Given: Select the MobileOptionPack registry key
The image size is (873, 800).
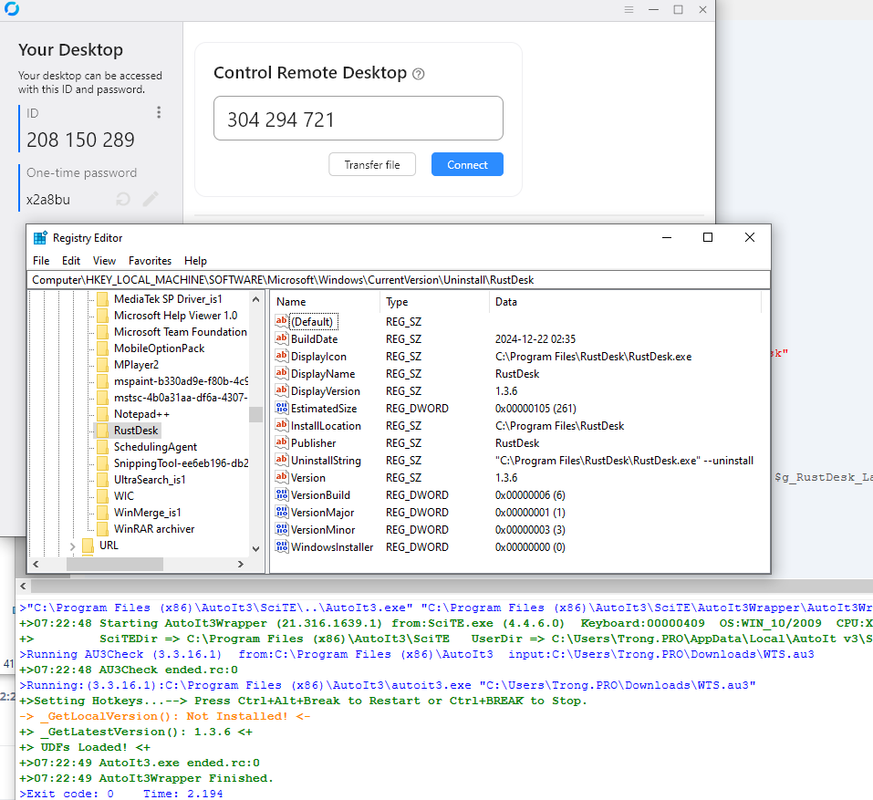Looking at the screenshot, I should [x=159, y=348].
